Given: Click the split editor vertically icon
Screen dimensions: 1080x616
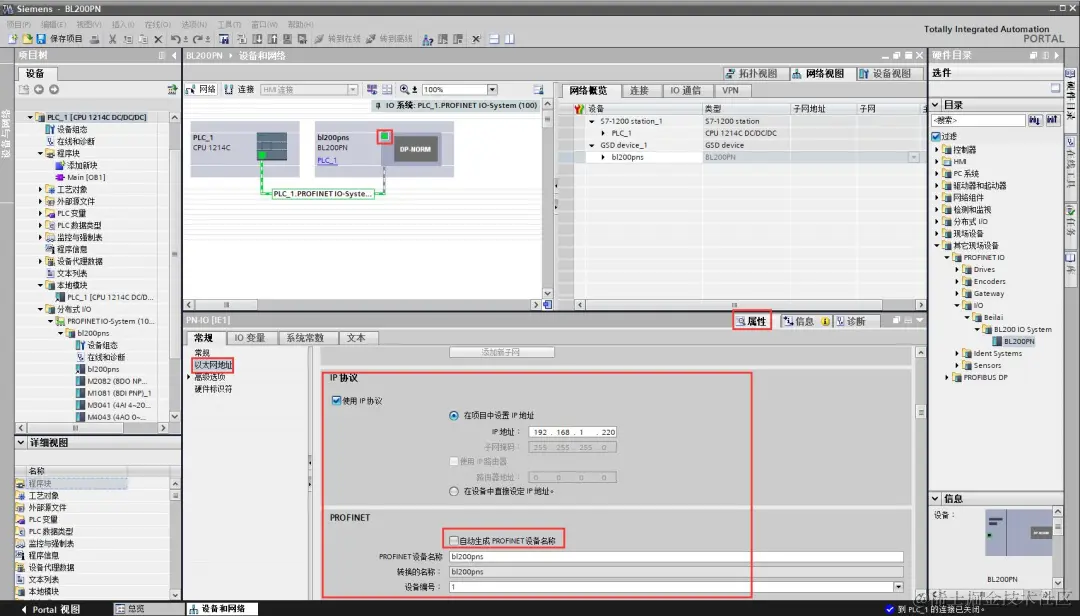Looking at the screenshot, I should click(x=509, y=39).
